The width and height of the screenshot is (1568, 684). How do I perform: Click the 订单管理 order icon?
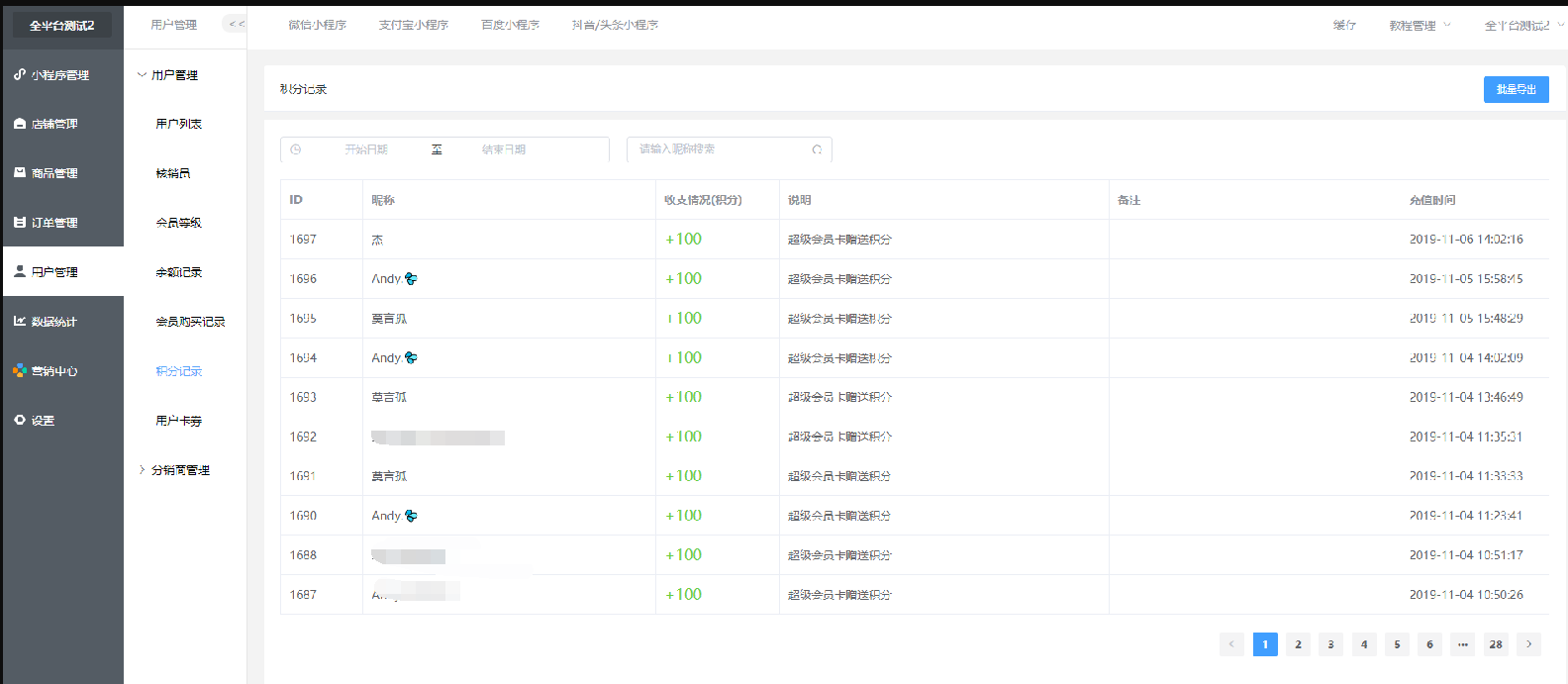[20, 223]
